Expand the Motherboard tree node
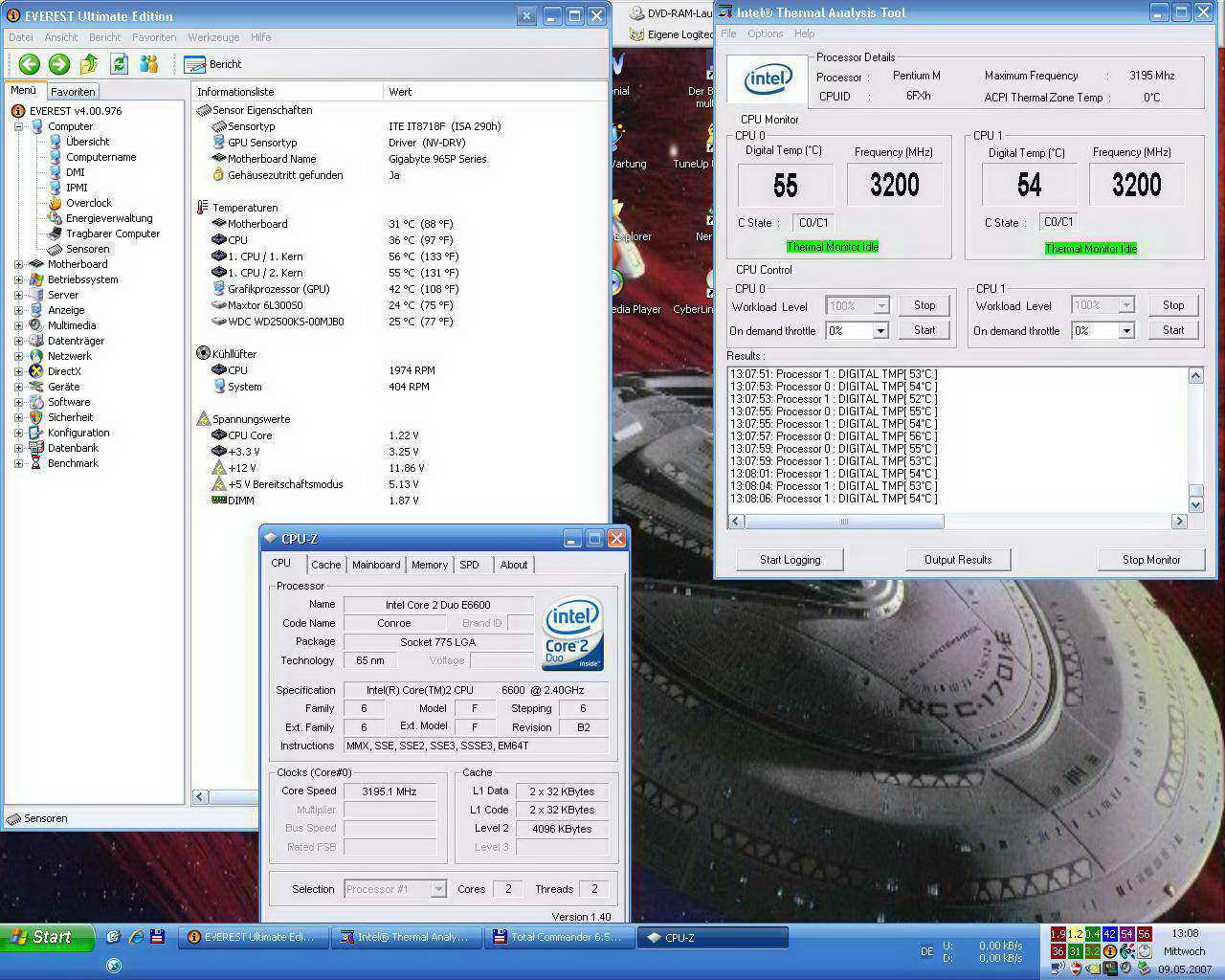 (18, 264)
